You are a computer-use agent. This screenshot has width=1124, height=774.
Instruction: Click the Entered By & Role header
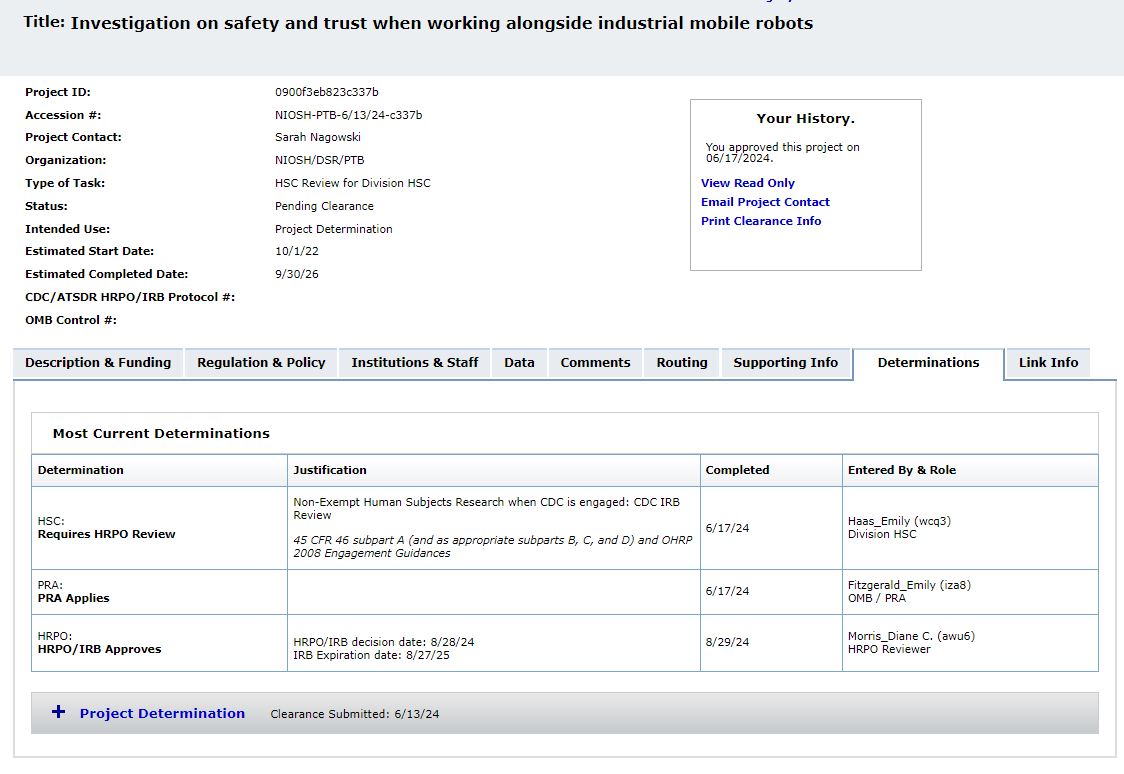point(902,470)
